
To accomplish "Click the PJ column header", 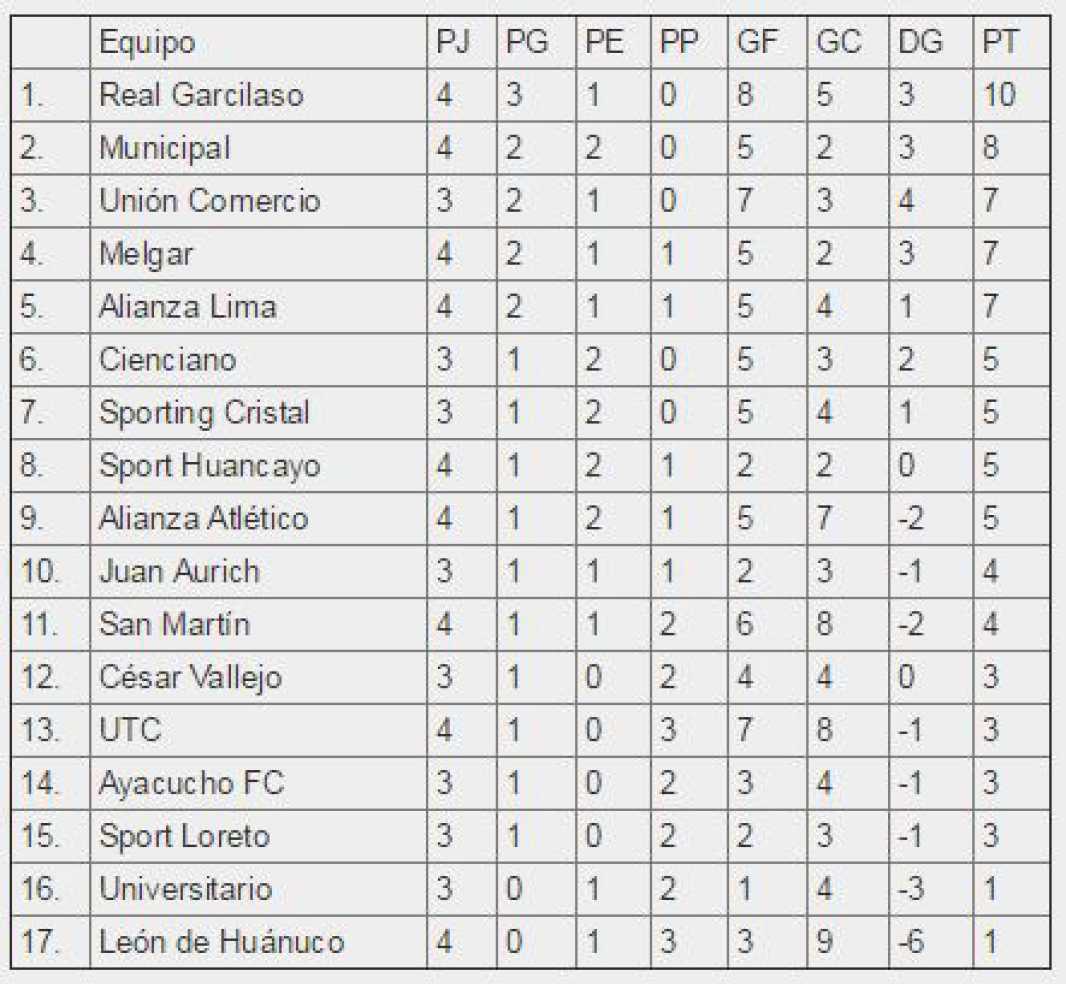I will (x=452, y=43).
